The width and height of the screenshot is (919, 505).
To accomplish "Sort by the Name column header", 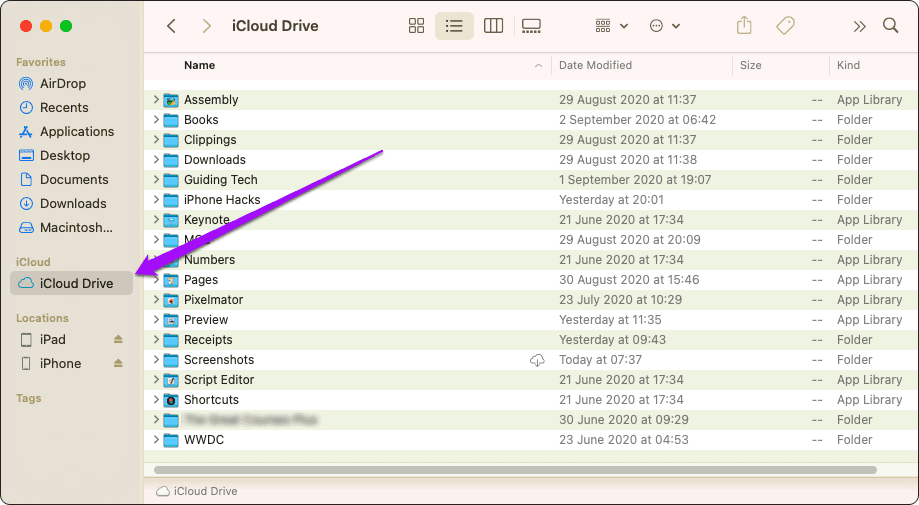I will (x=199, y=65).
